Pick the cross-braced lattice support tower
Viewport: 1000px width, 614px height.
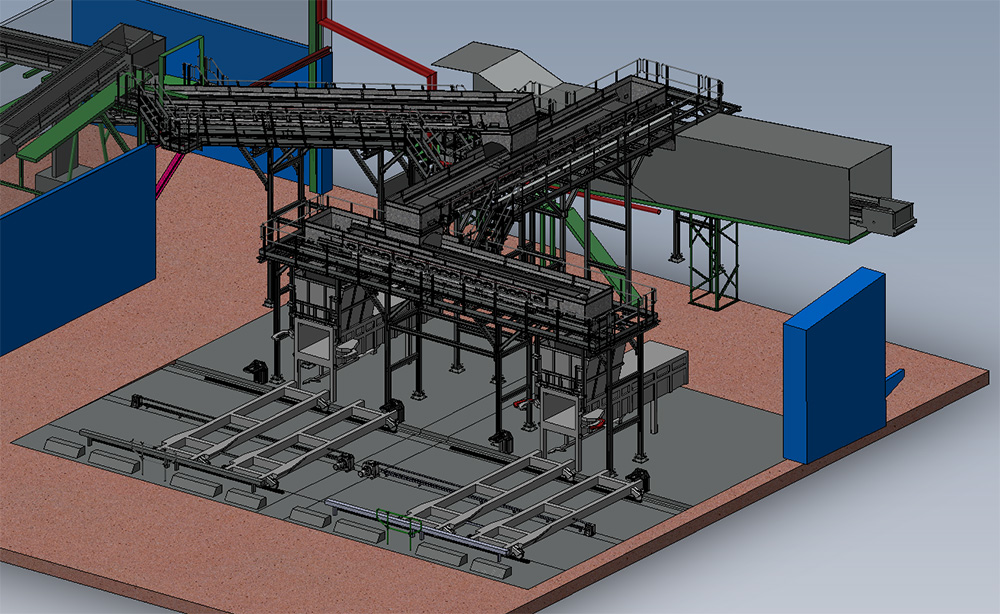tap(714, 262)
